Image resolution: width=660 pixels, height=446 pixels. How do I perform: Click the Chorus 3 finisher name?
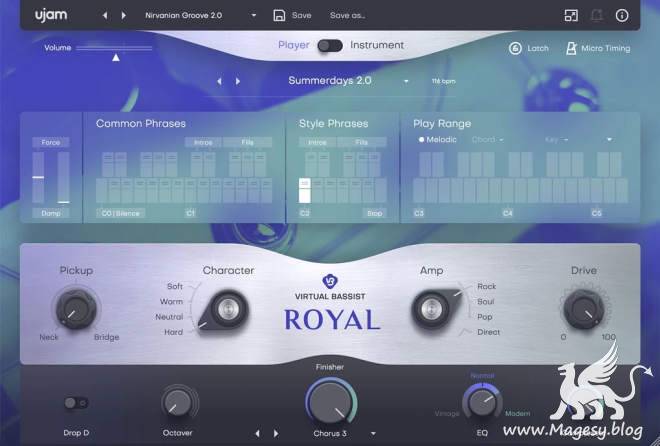click(330, 433)
